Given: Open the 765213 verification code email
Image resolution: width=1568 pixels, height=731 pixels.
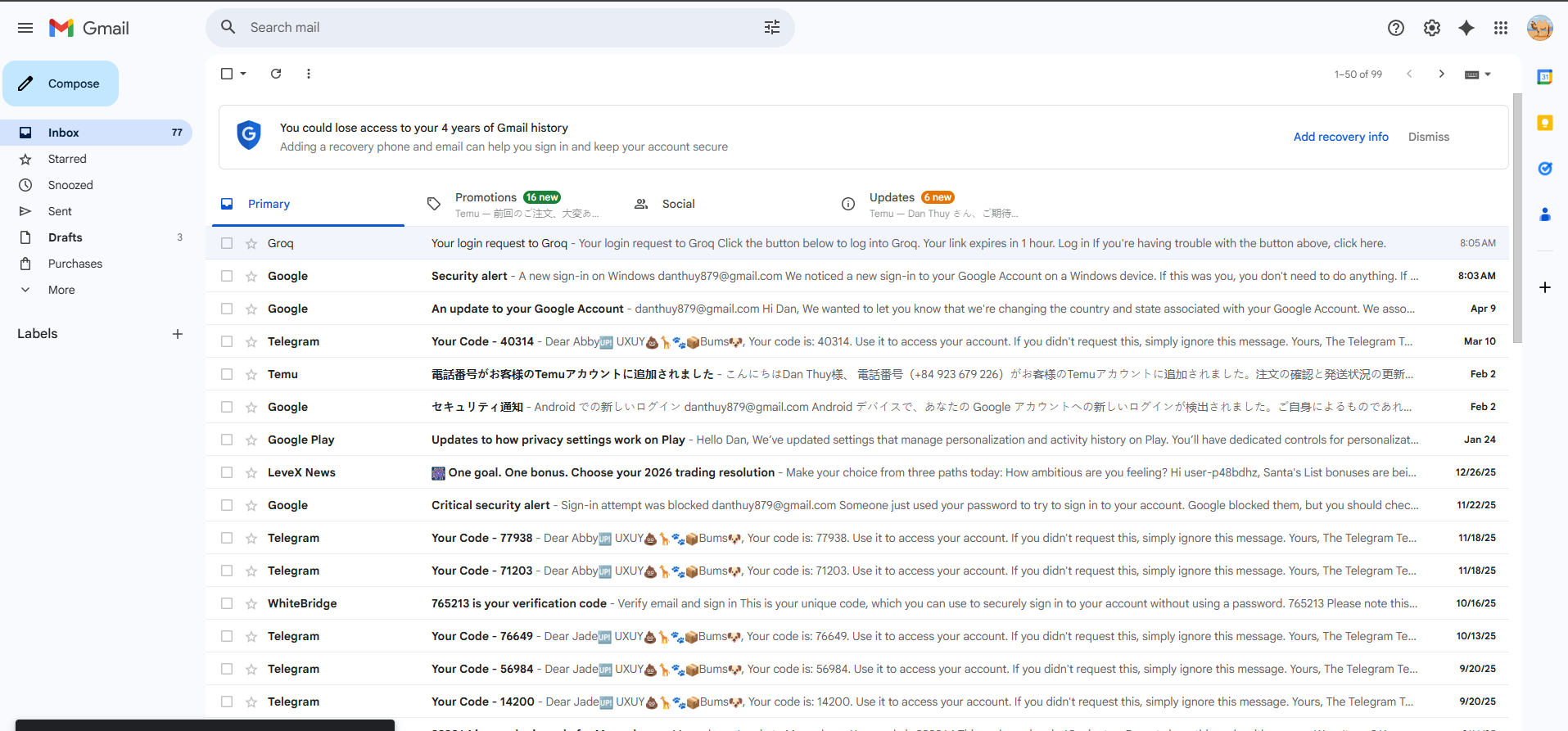Looking at the screenshot, I should [x=857, y=603].
